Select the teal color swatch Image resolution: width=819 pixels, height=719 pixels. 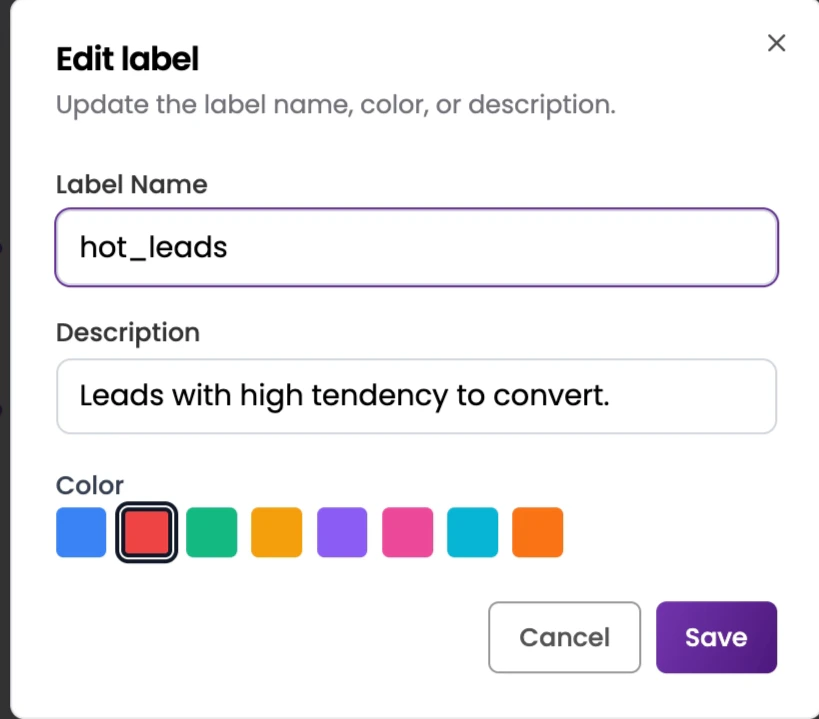click(471, 532)
